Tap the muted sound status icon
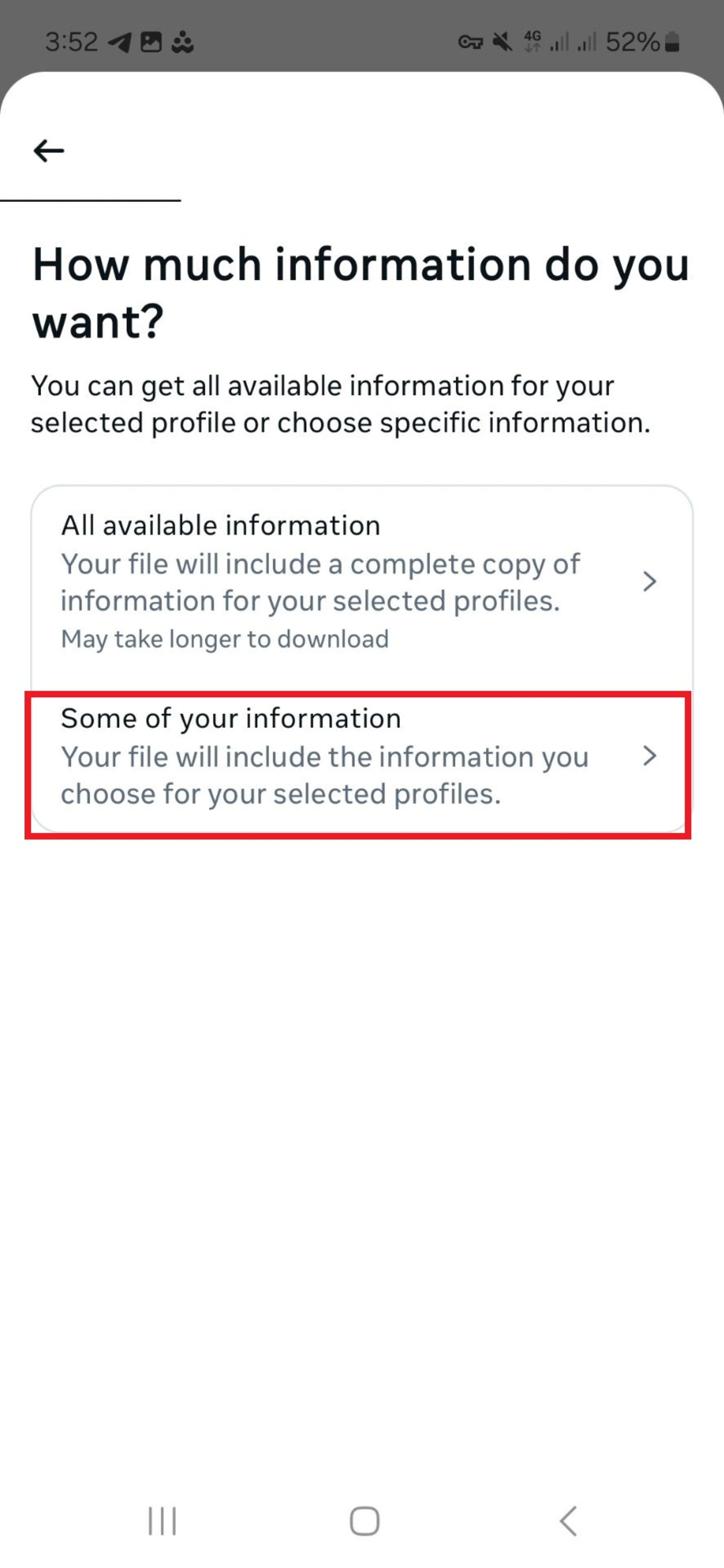Viewport: 724px width, 1568px height. (502, 42)
